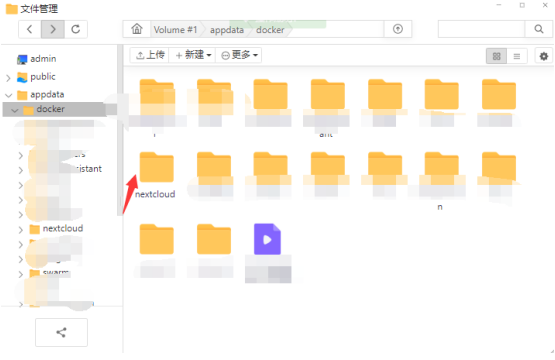The image size is (555, 360).
Task: Go to the home location icon
Action: pos(137,29)
